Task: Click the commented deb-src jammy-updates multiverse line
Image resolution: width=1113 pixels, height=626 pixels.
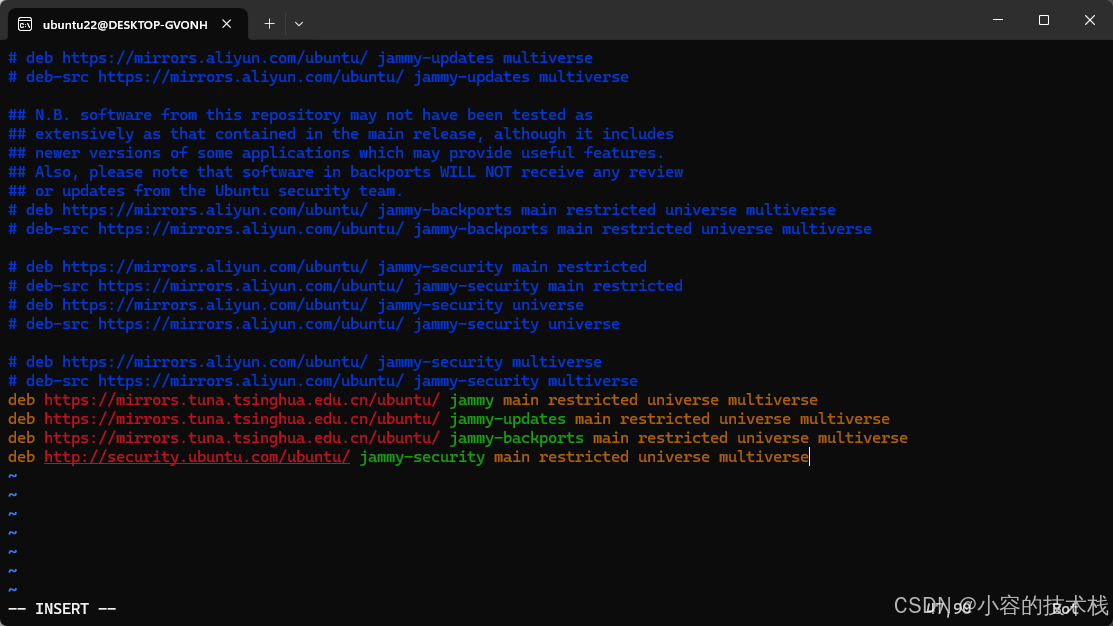Action: (x=318, y=77)
